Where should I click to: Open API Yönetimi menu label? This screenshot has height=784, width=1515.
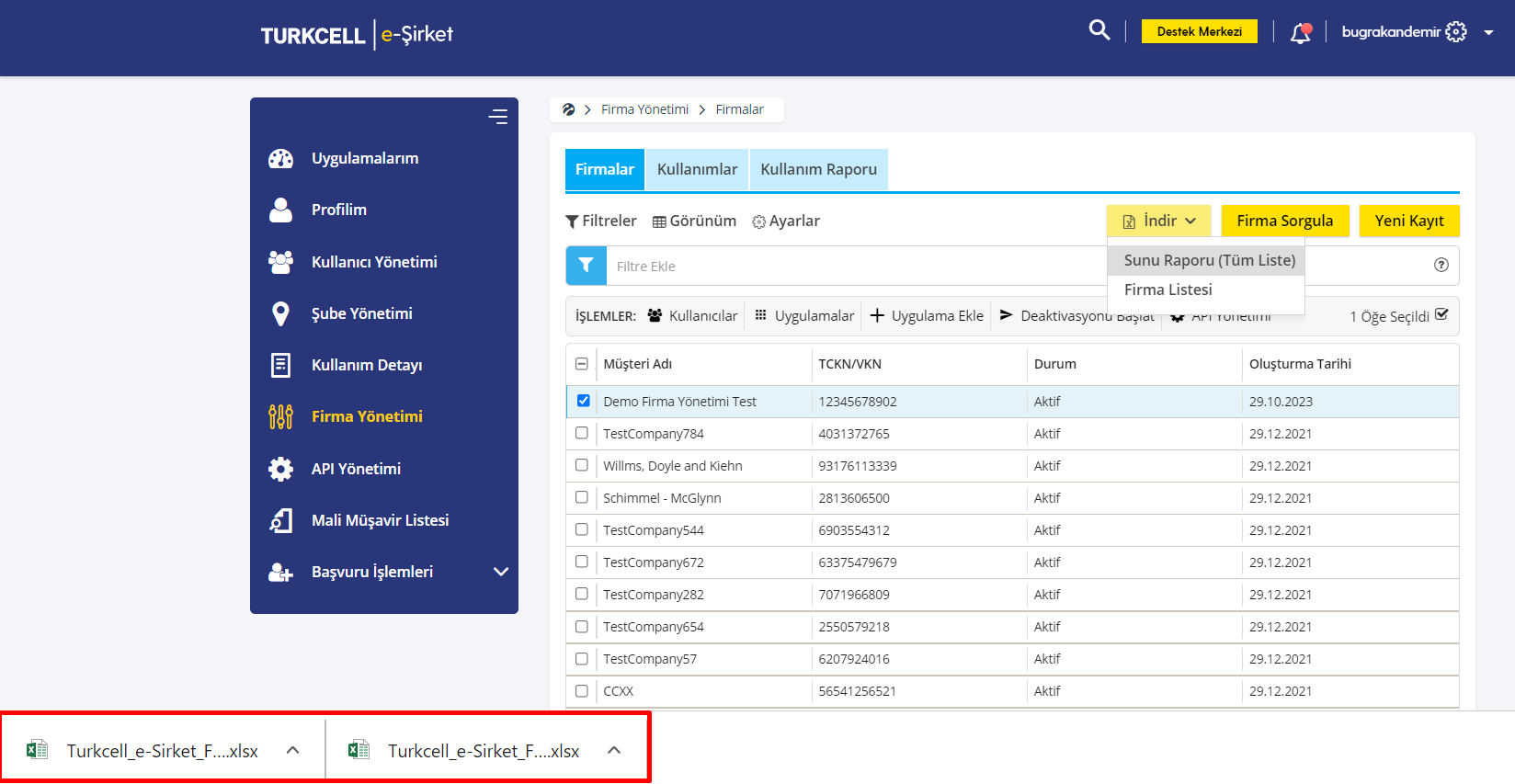click(356, 469)
